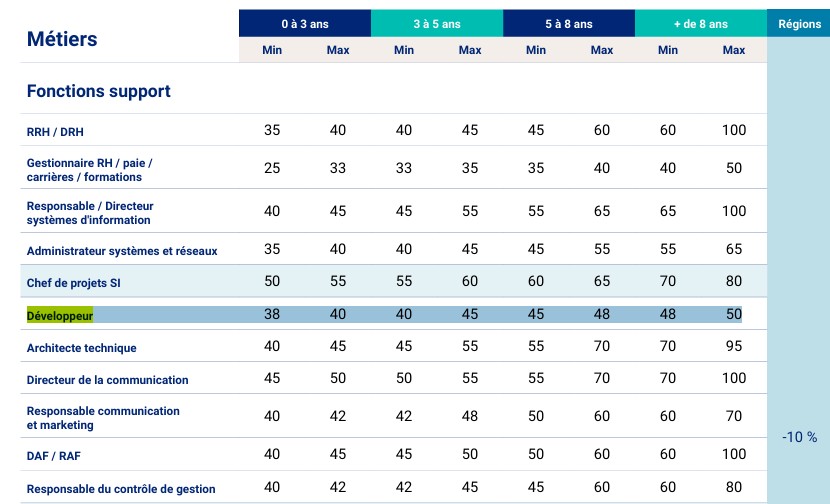Viewport: 830px width, 504px height.
Task: Select 'Responsable / Directeur systèmes d'information' label
Action: pos(90,212)
